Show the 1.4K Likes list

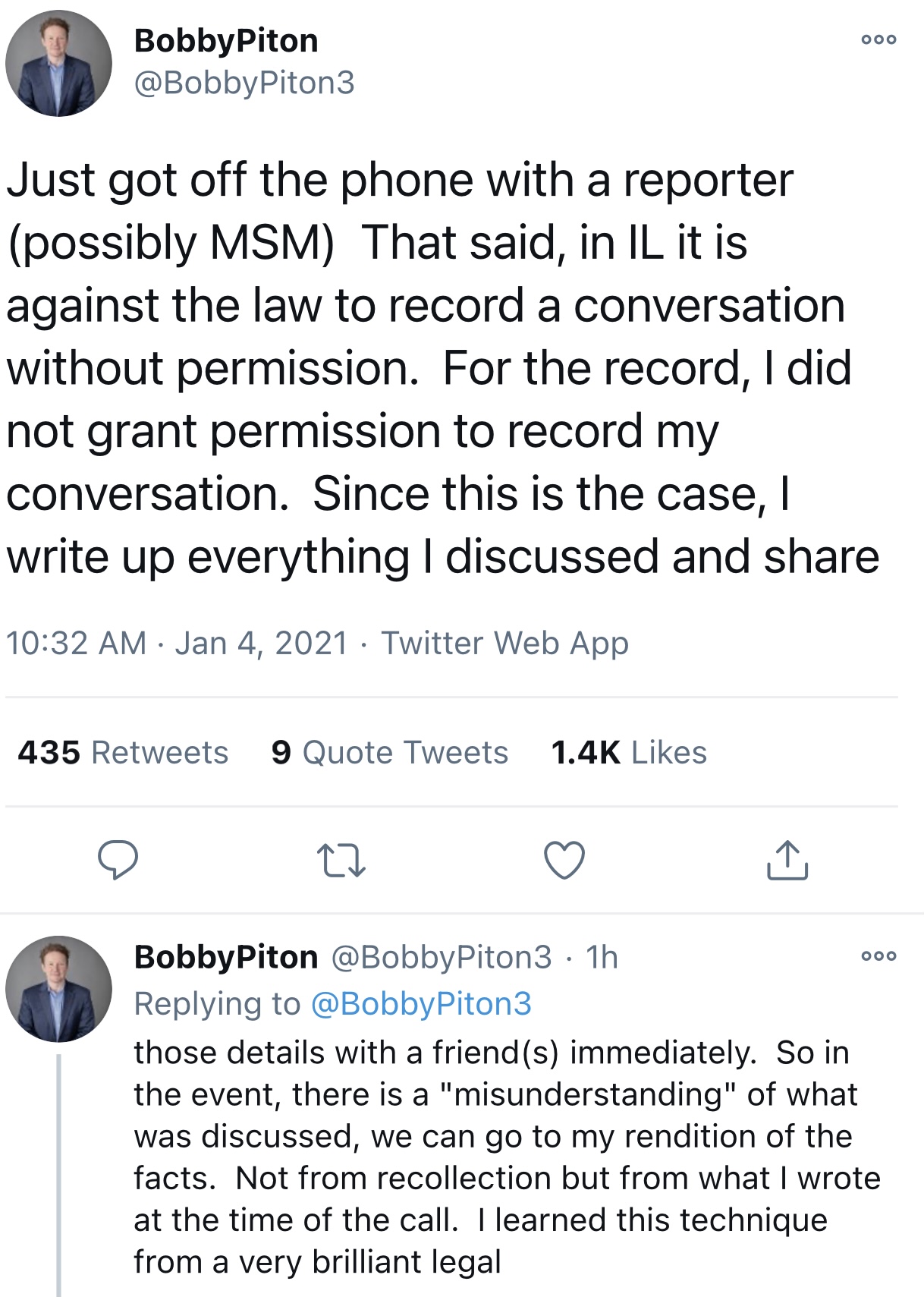point(629,752)
